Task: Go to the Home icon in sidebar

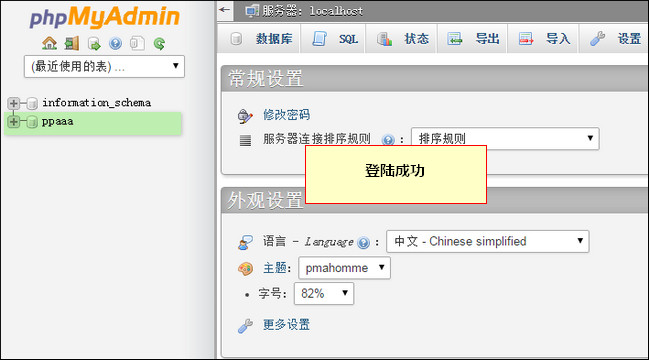Action: point(49,43)
